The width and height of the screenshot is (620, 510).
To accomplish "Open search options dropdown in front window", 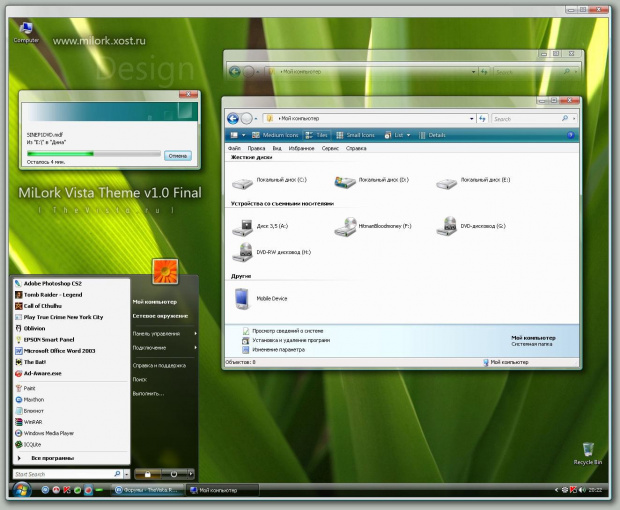I will click(x=574, y=118).
